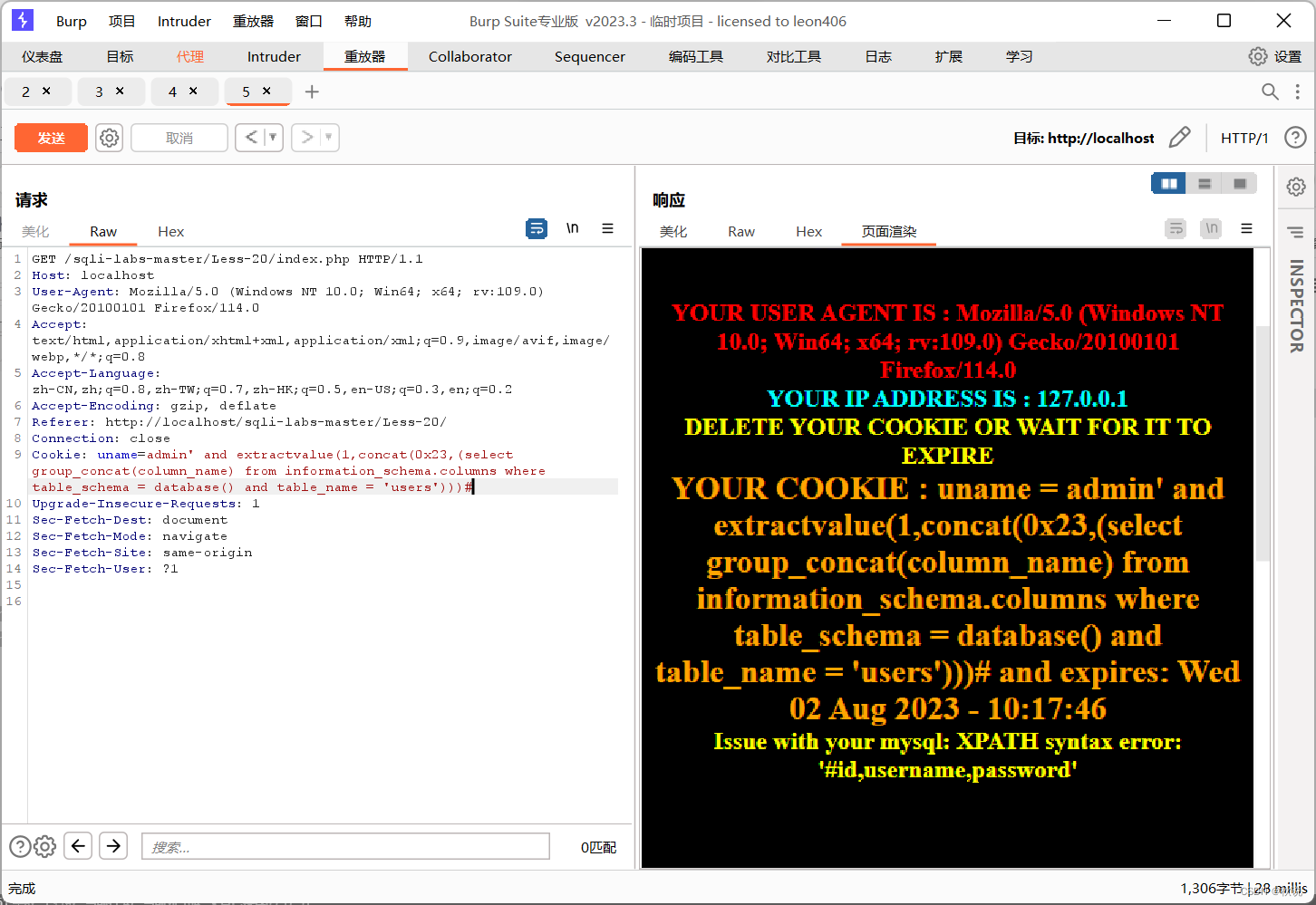Switch to Collaborator tab

470,56
